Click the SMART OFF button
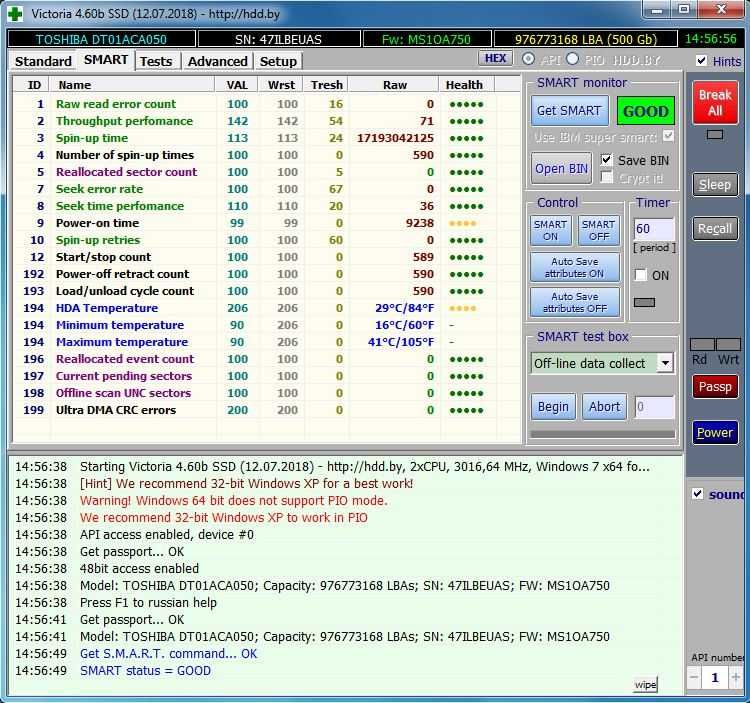 click(599, 230)
